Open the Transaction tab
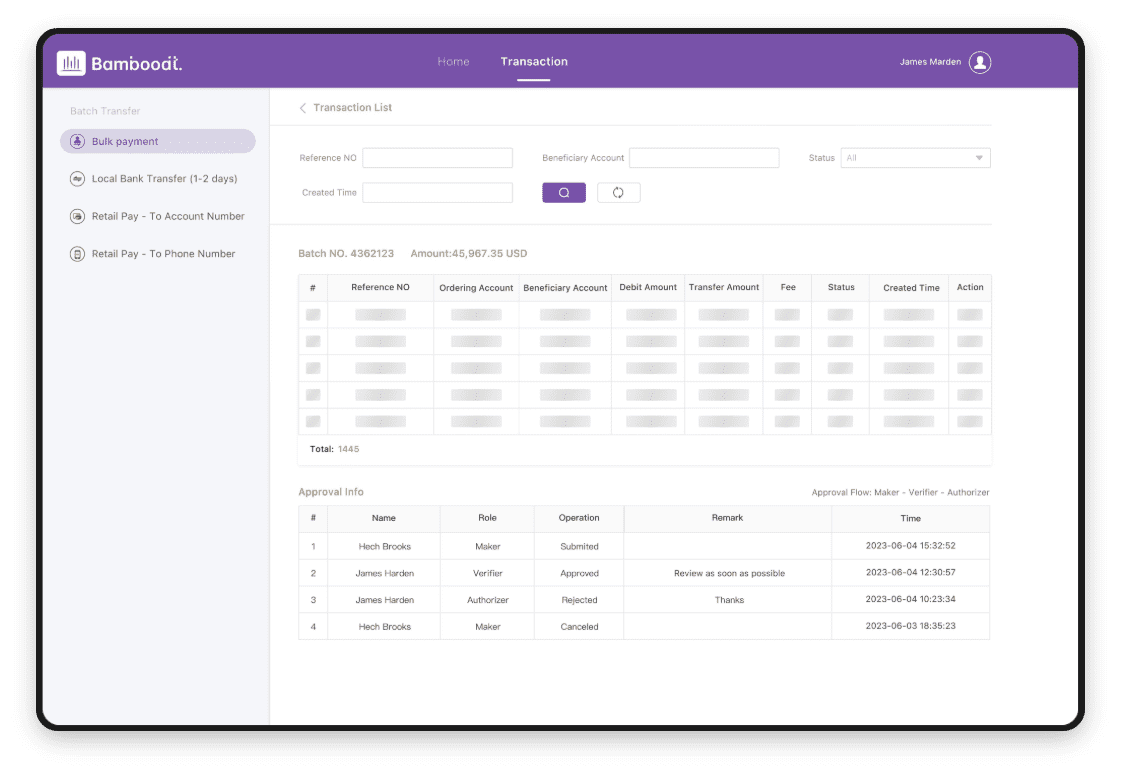This screenshot has width=1121, height=775. pyautogui.click(x=534, y=62)
